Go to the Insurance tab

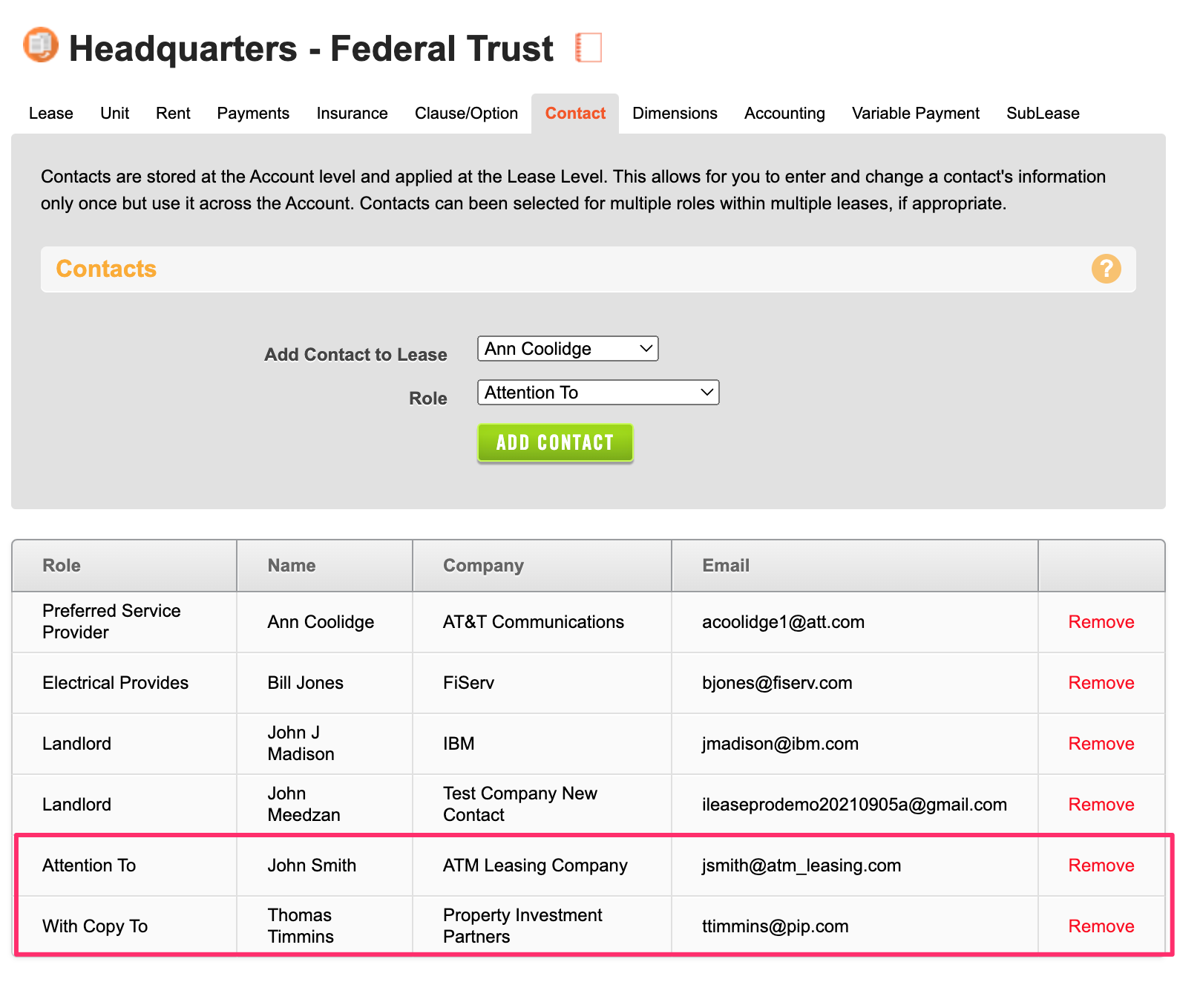[352, 114]
